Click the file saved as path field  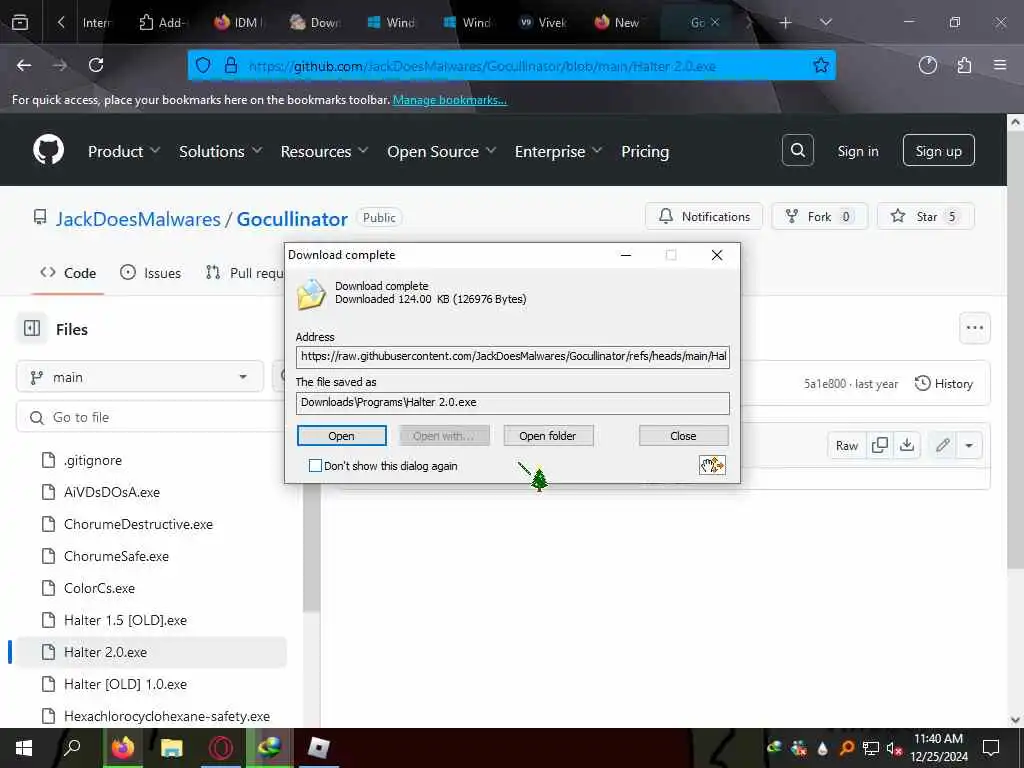coord(513,402)
